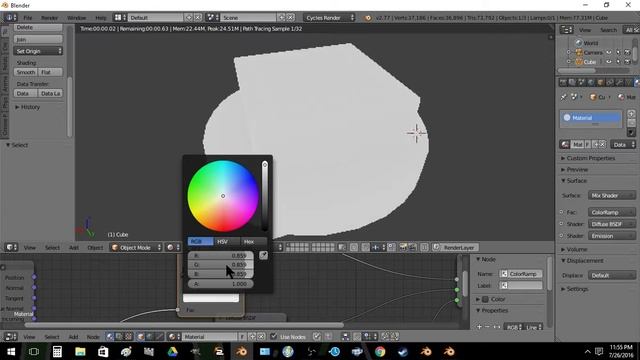This screenshot has width=640, height=360.
Task: Toggle Camera renderability in outliner
Action: pos(627,52)
